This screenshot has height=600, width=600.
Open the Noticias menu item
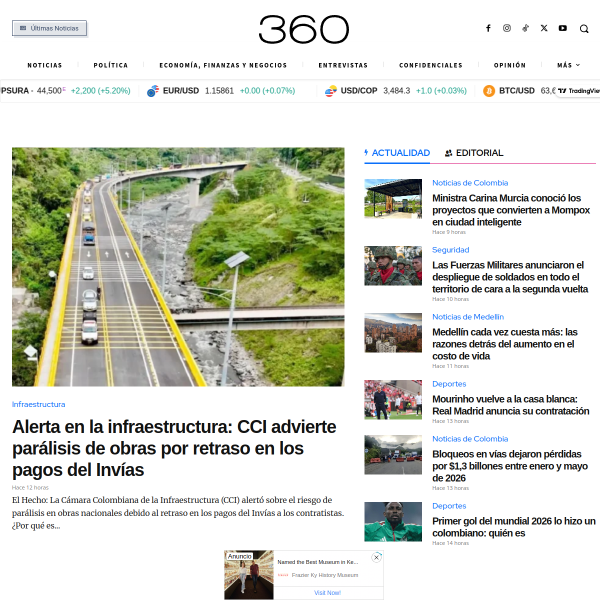click(x=45, y=65)
